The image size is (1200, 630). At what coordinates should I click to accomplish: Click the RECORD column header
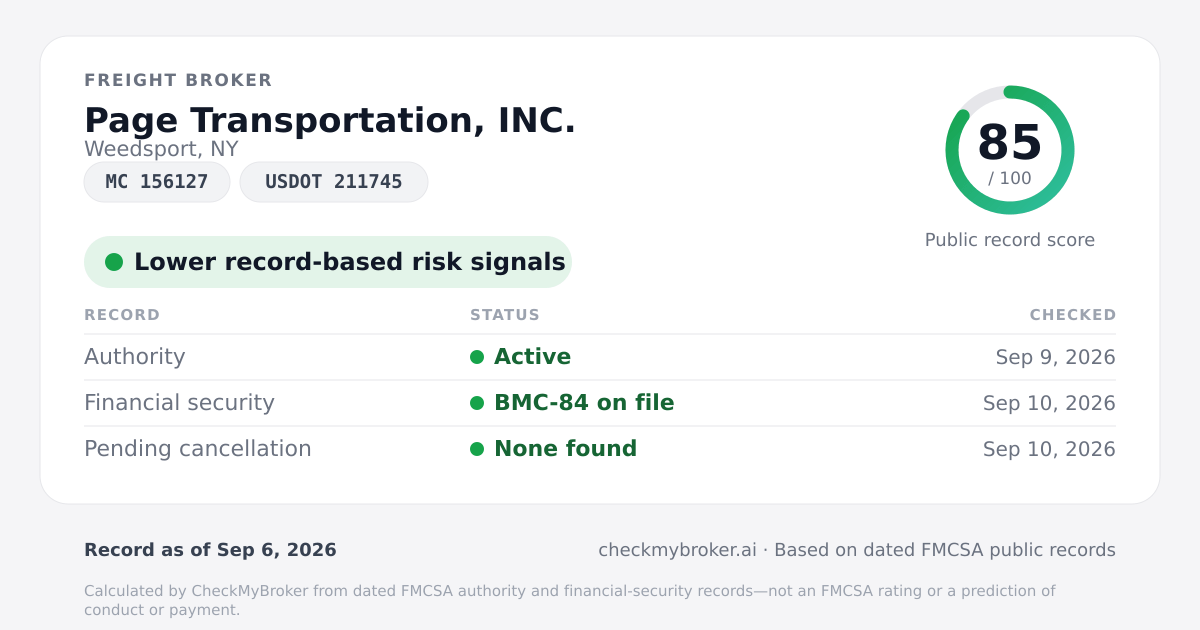pos(122,315)
